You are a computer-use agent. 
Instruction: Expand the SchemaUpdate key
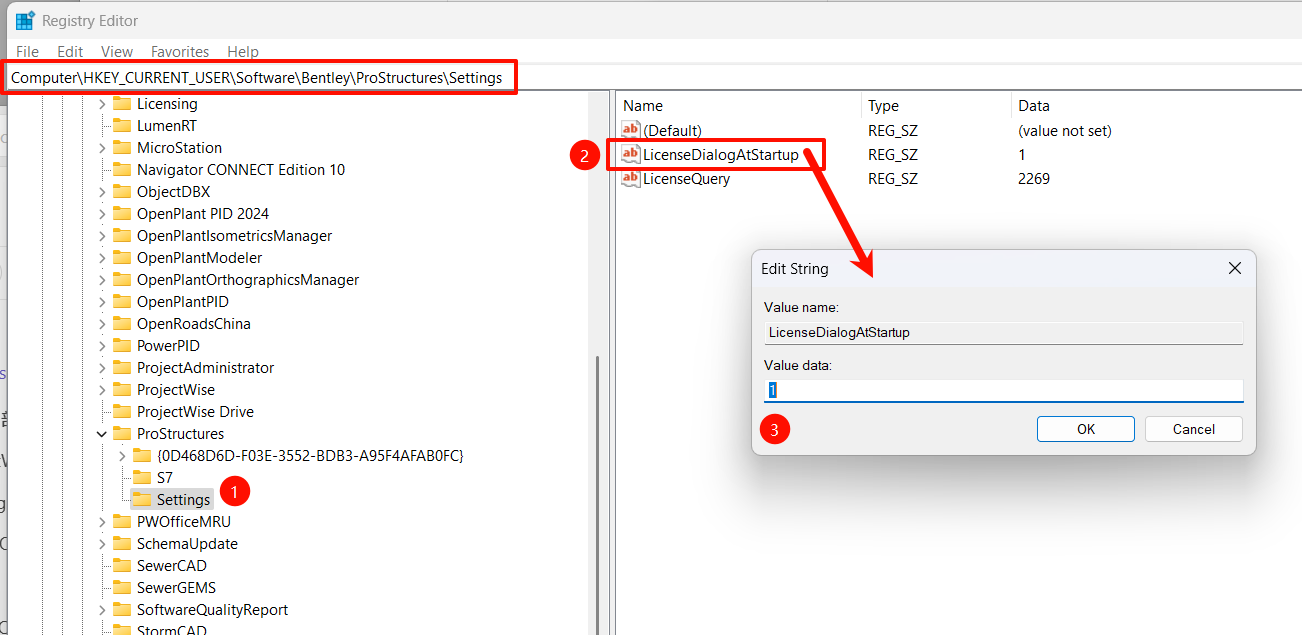pos(102,544)
